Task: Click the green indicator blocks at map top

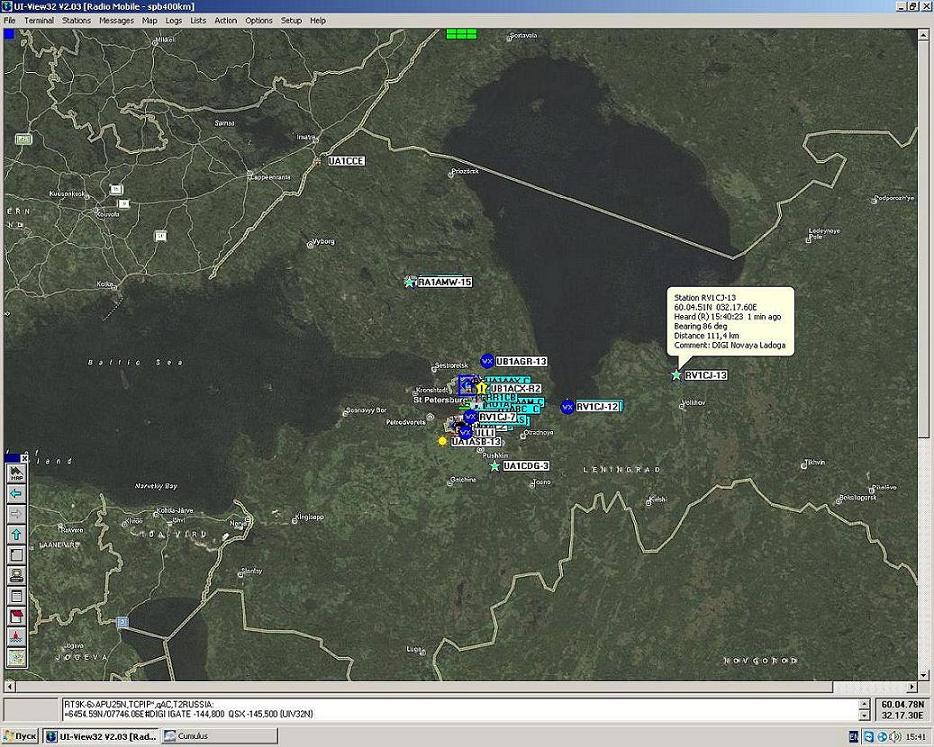Action: click(462, 33)
